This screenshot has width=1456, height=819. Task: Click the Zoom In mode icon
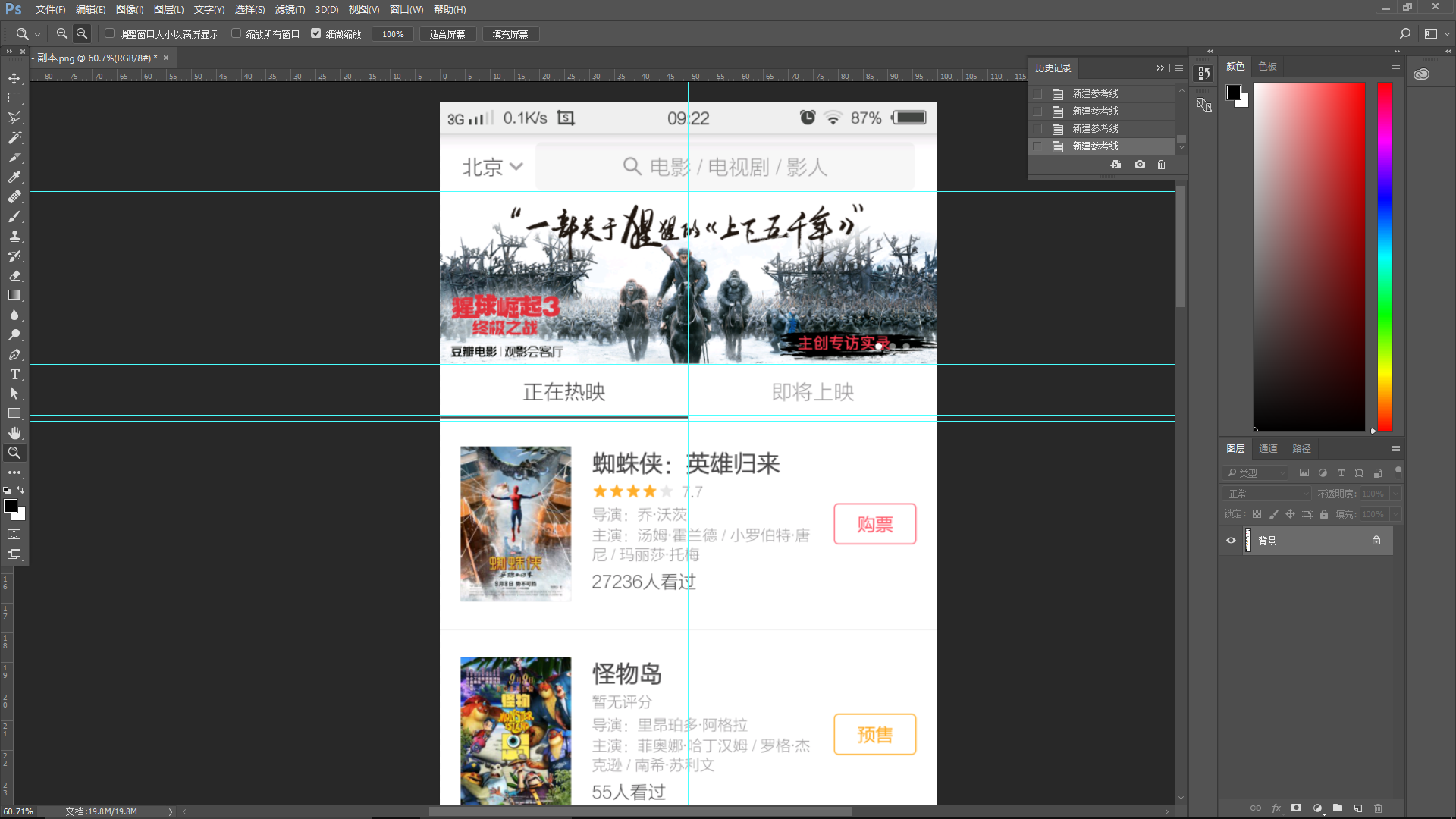[62, 33]
